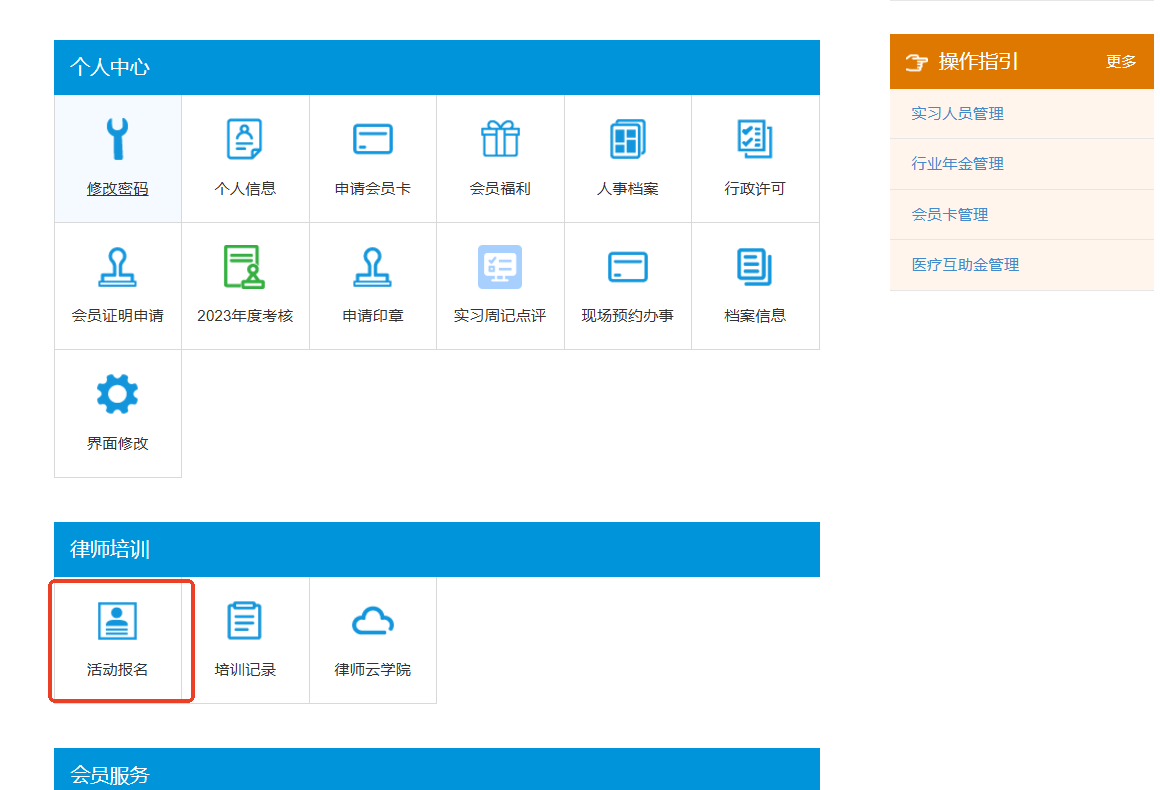Open the 档案信息 documents icon
The width and height of the screenshot is (1160, 790).
755,267
